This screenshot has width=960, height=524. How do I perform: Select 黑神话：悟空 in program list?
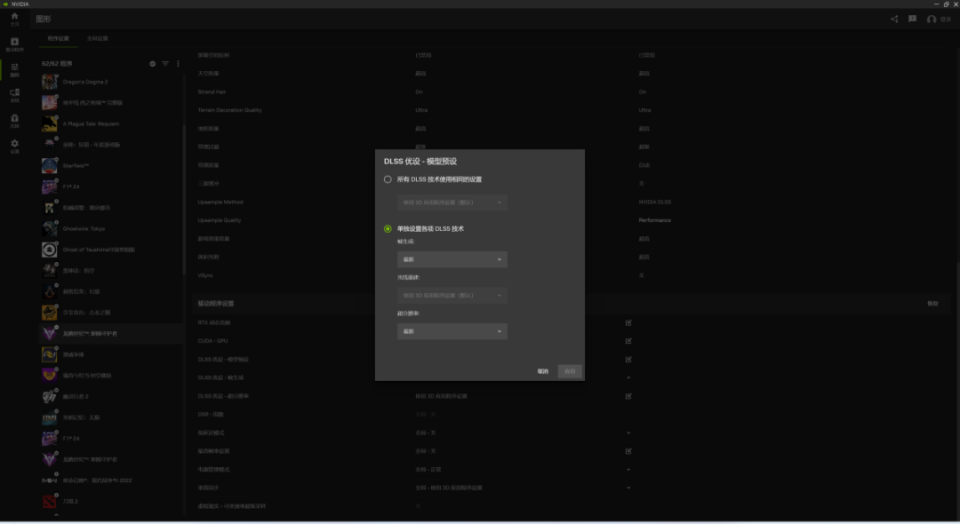(111, 271)
